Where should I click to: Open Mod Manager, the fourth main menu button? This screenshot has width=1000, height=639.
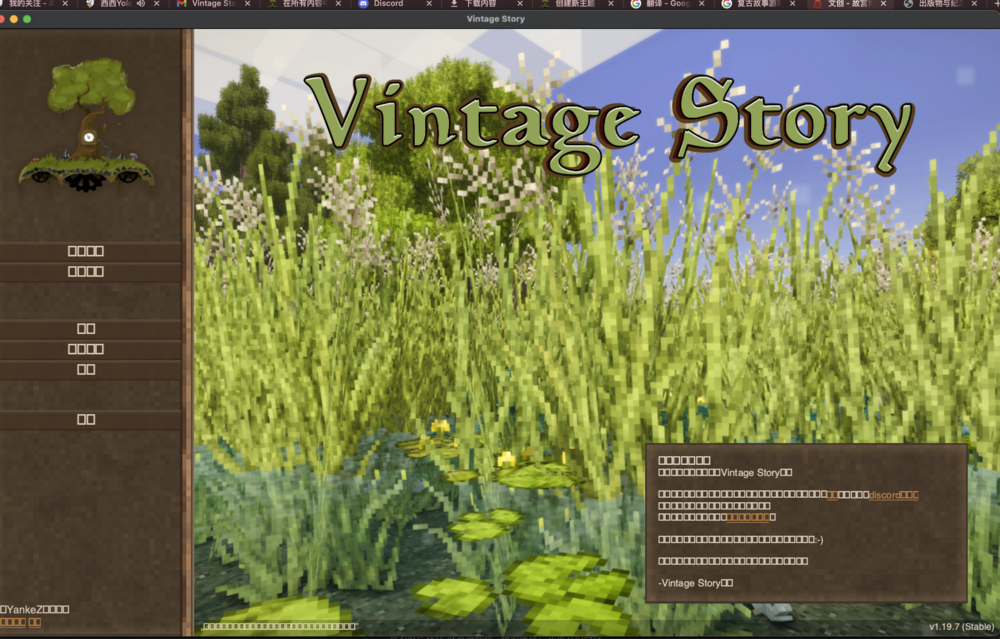(x=86, y=349)
